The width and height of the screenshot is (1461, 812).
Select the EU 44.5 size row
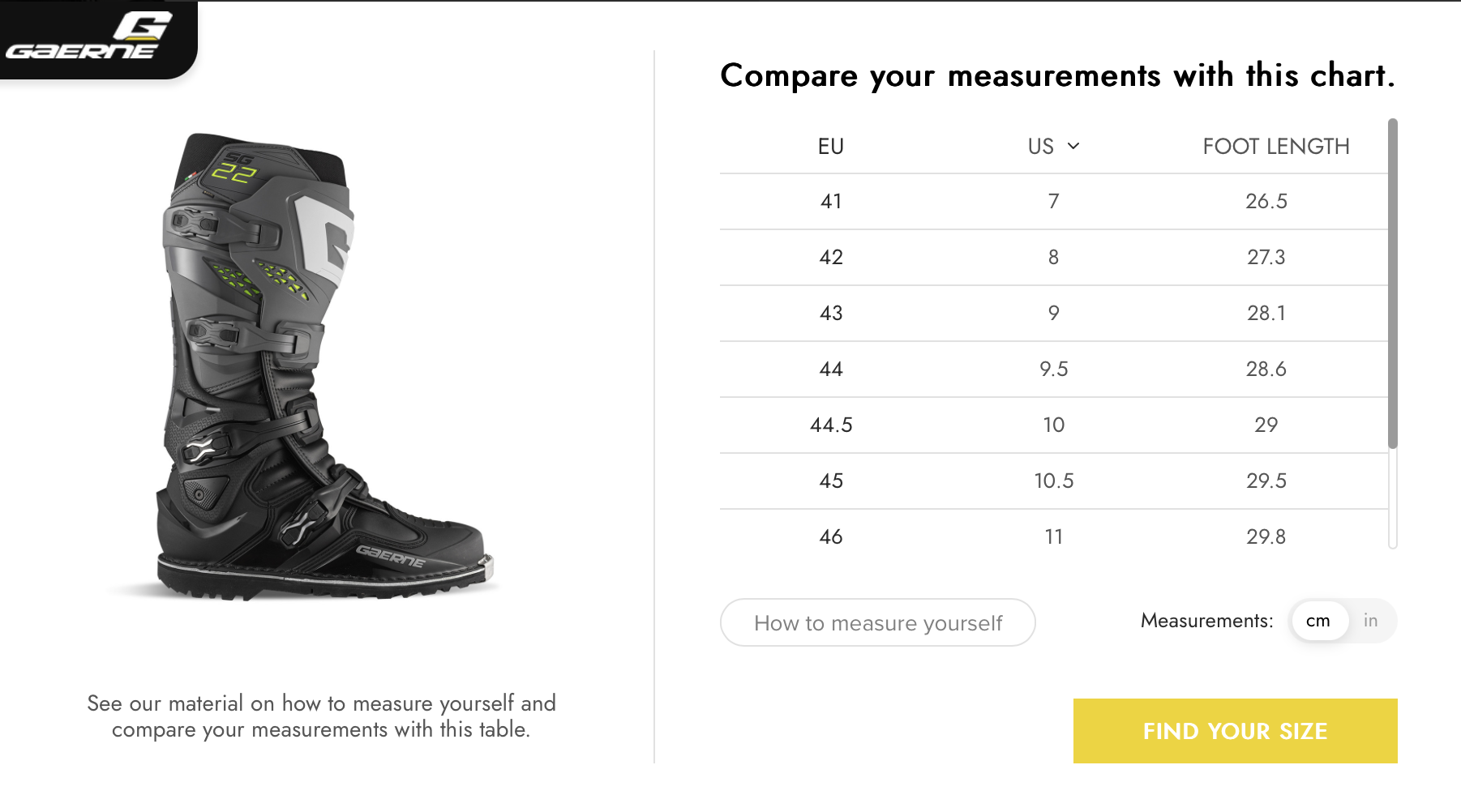coord(831,425)
